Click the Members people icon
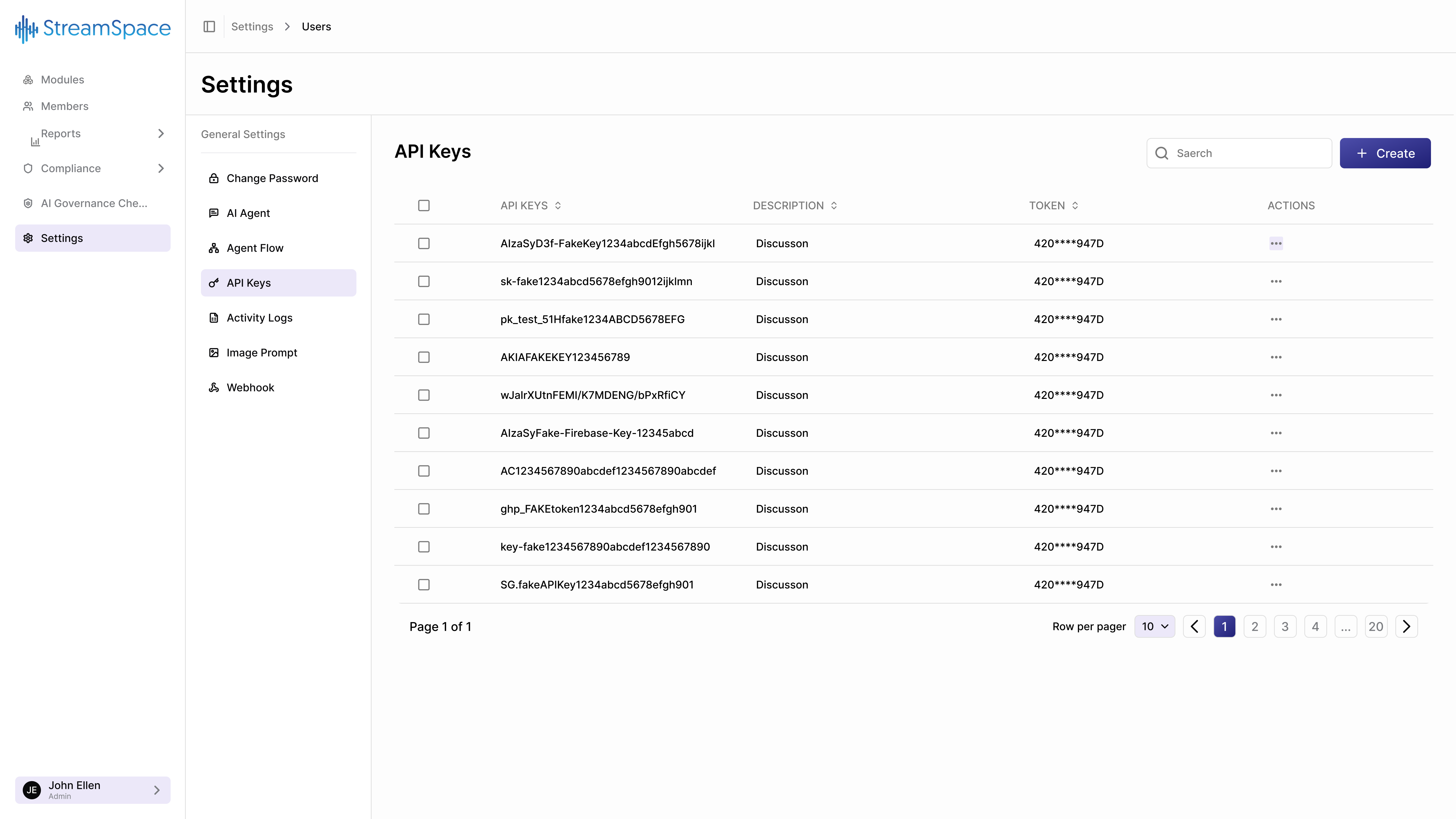 pos(28,106)
